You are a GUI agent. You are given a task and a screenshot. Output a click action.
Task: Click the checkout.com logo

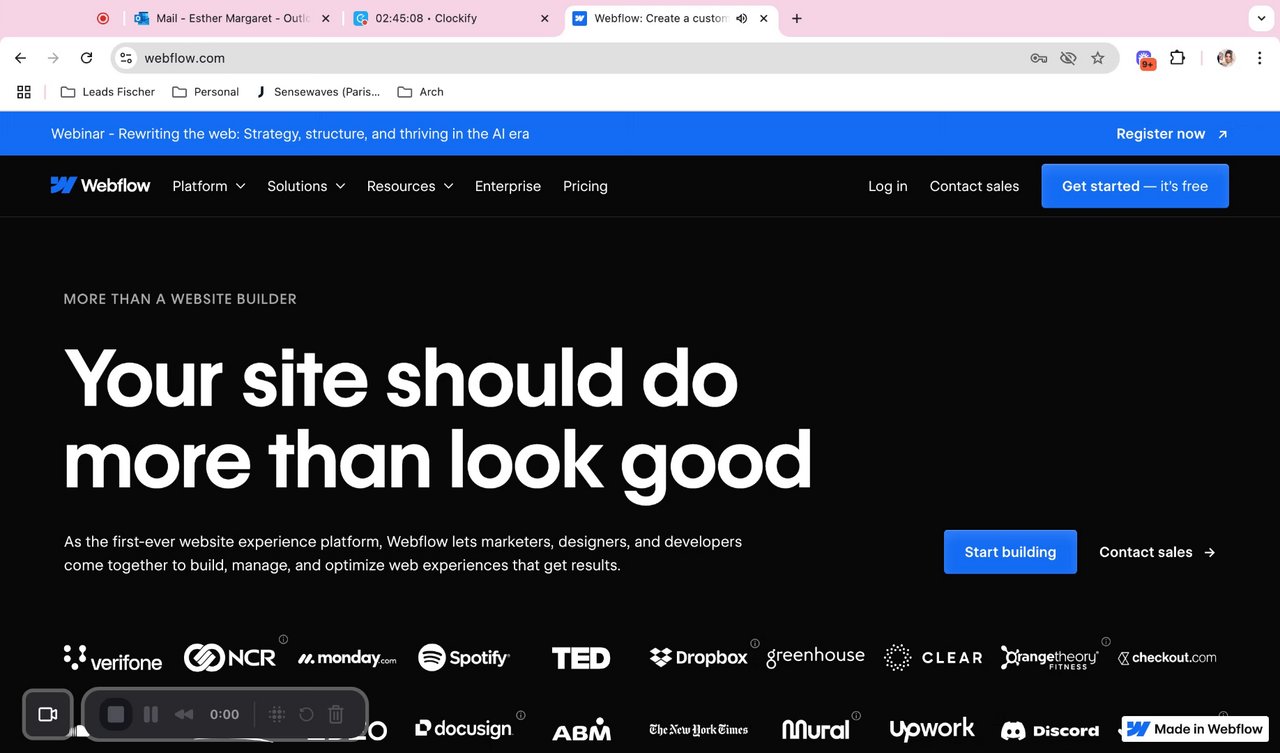coord(1167,657)
